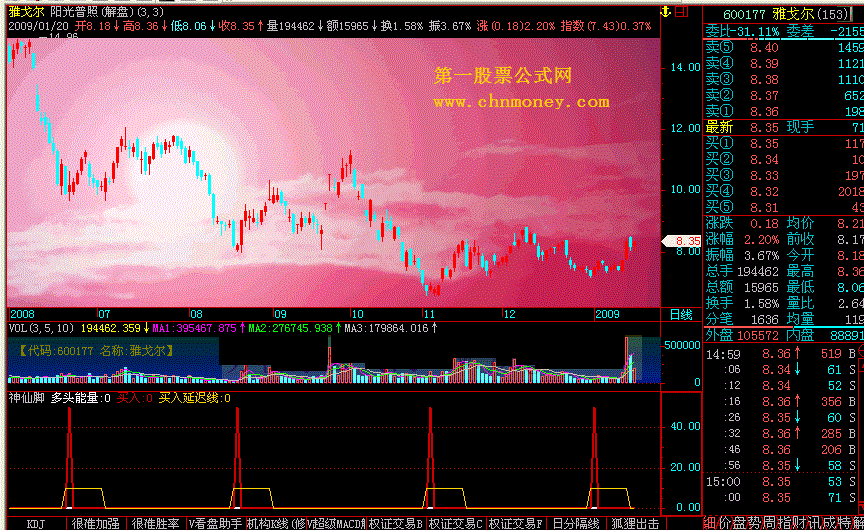Viewport: 864px width, 530px height.
Task: Switch to the 很准加强 indicator tab
Action: (96, 524)
